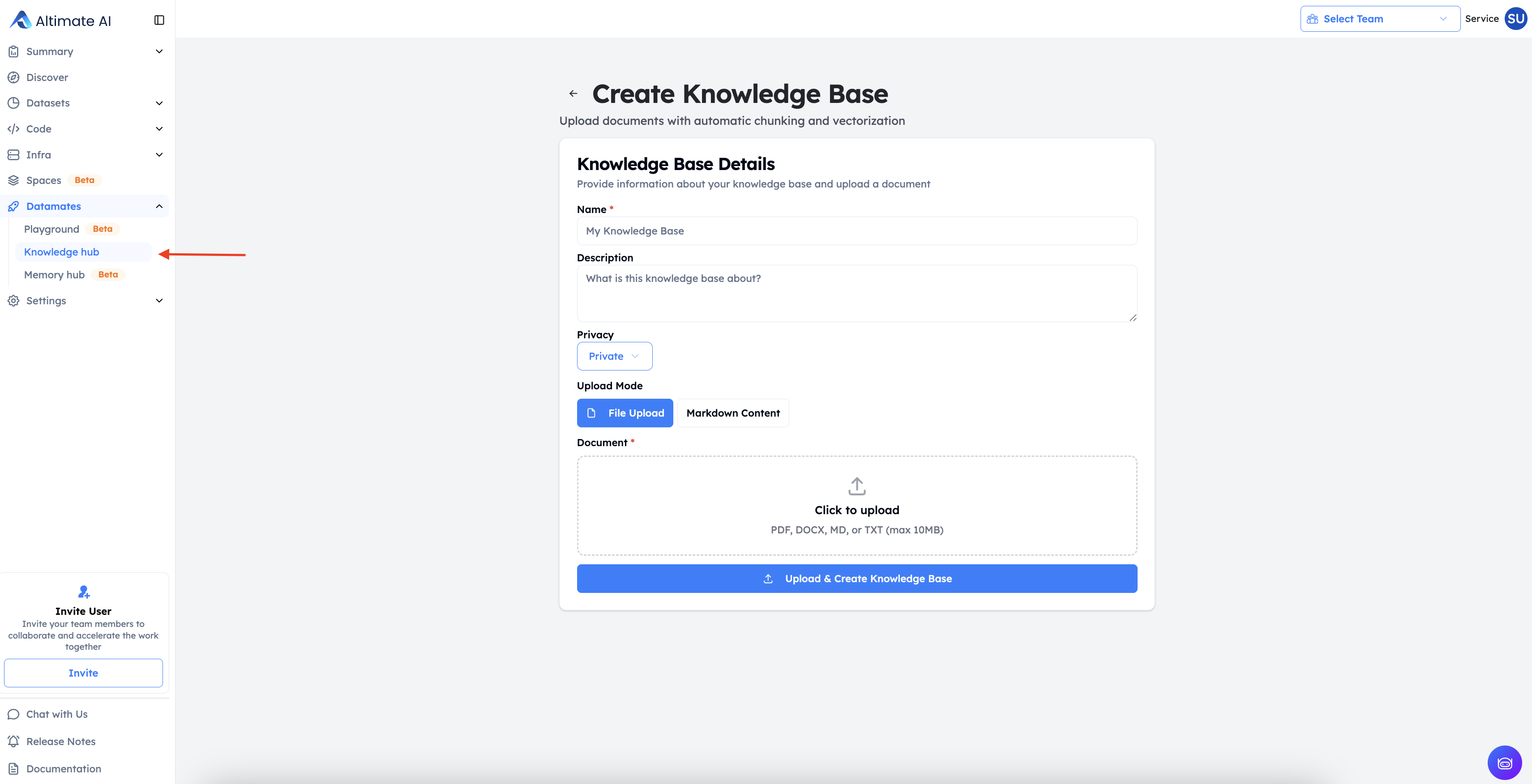
Task: Open the Privacy dropdown set to Private
Action: click(x=614, y=356)
